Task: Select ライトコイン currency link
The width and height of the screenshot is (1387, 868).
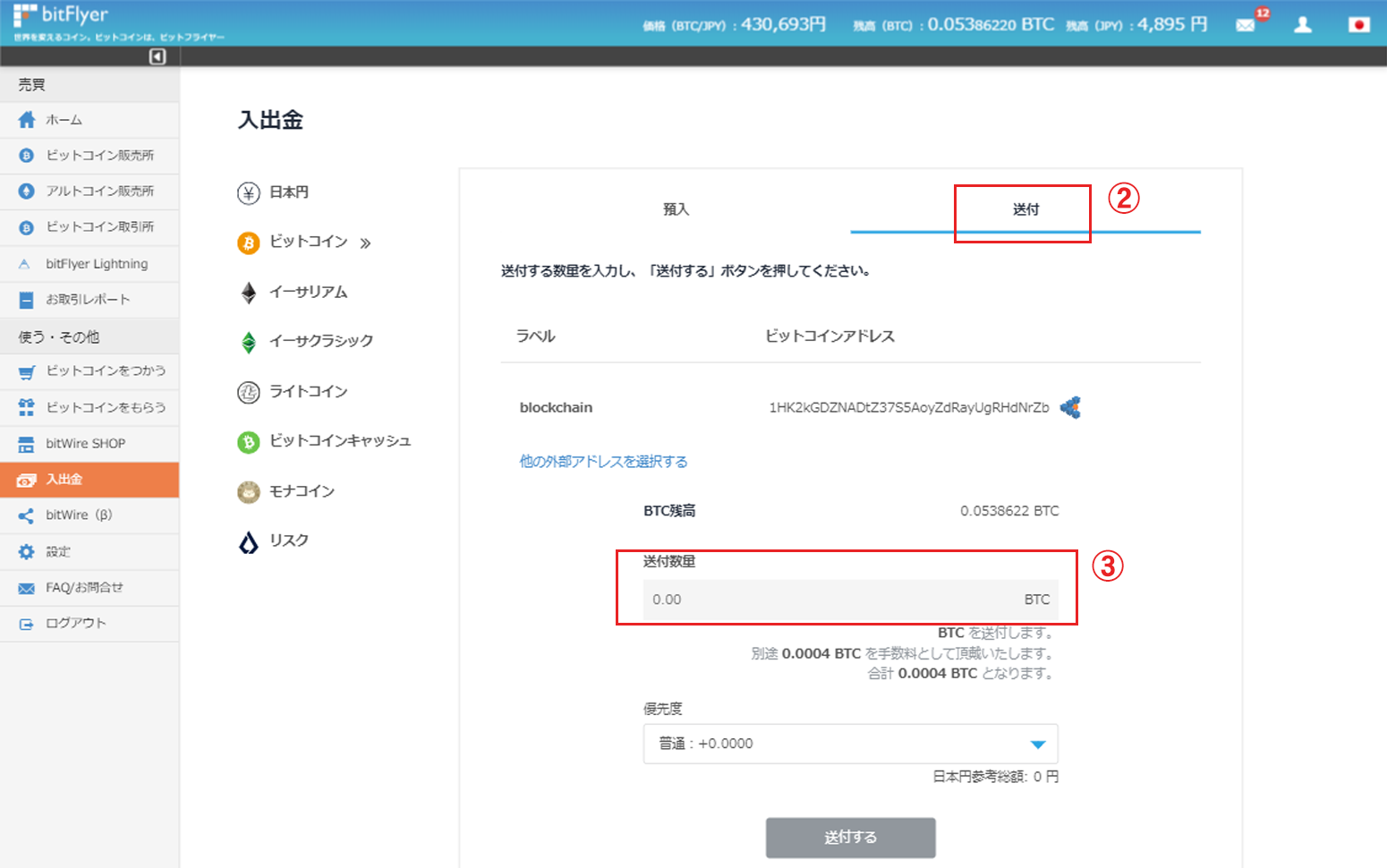Action: tap(309, 392)
